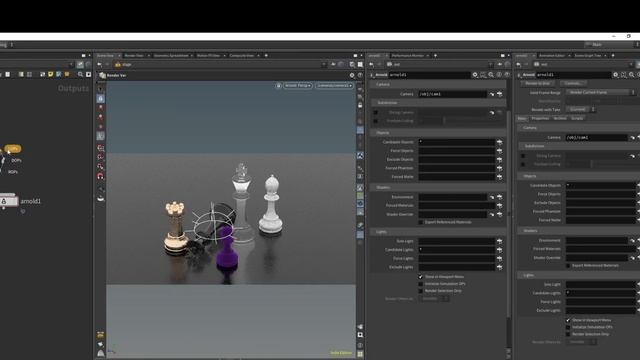640x360 pixels.
Task: Open Valid Frame Range dropdown in right panel
Action: pos(601,93)
